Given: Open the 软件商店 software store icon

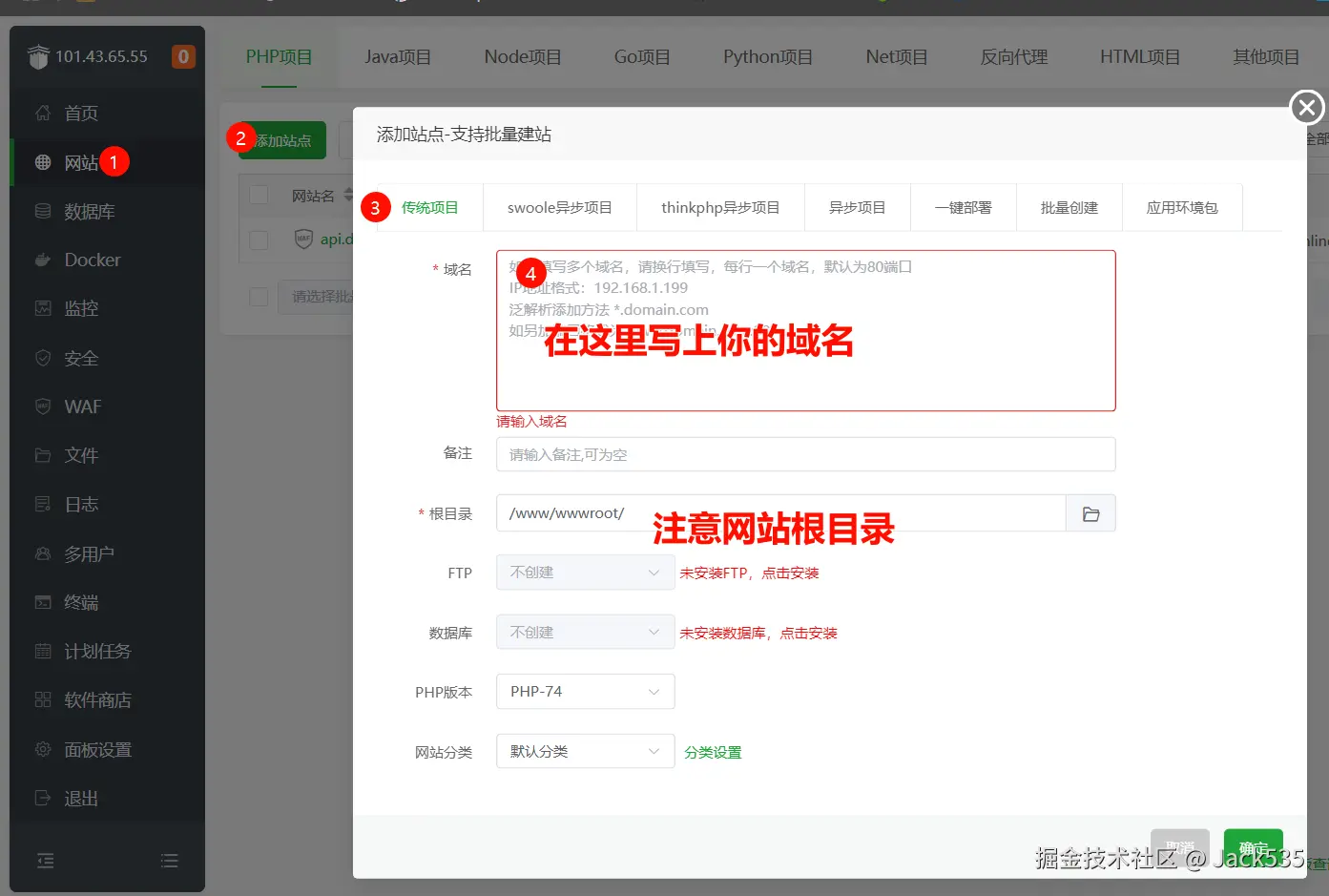Looking at the screenshot, I should 43,699.
